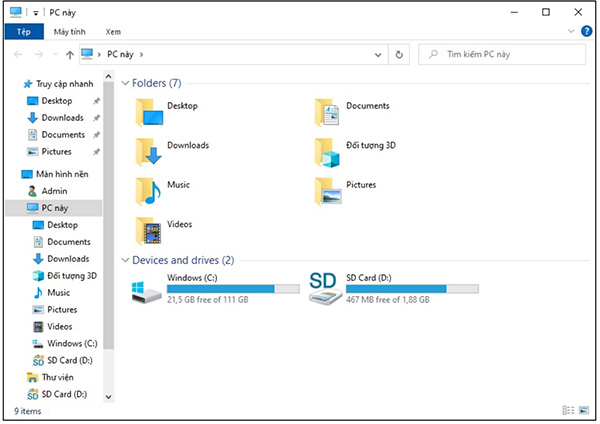
Task: Click PC này breadcrumb in address bar
Action: tap(120, 54)
